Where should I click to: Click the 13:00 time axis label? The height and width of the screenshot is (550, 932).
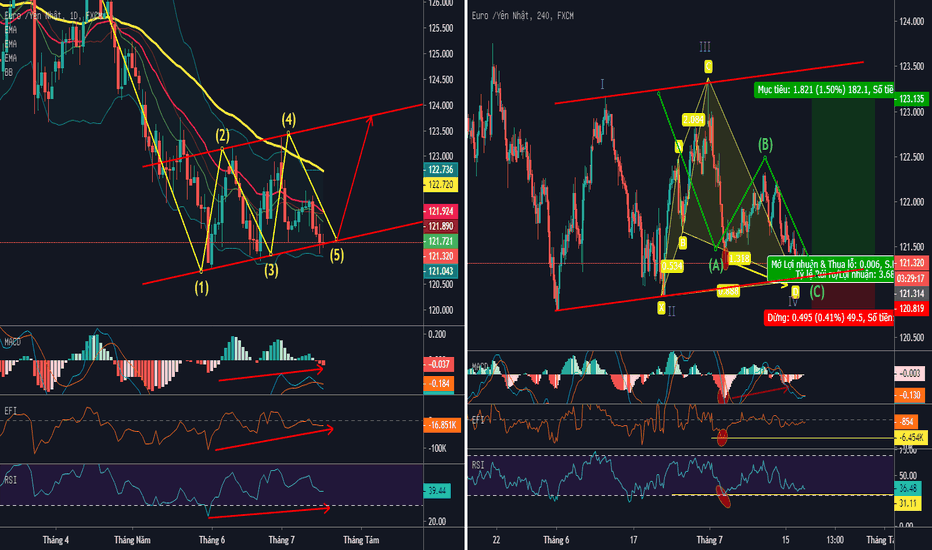(x=835, y=540)
